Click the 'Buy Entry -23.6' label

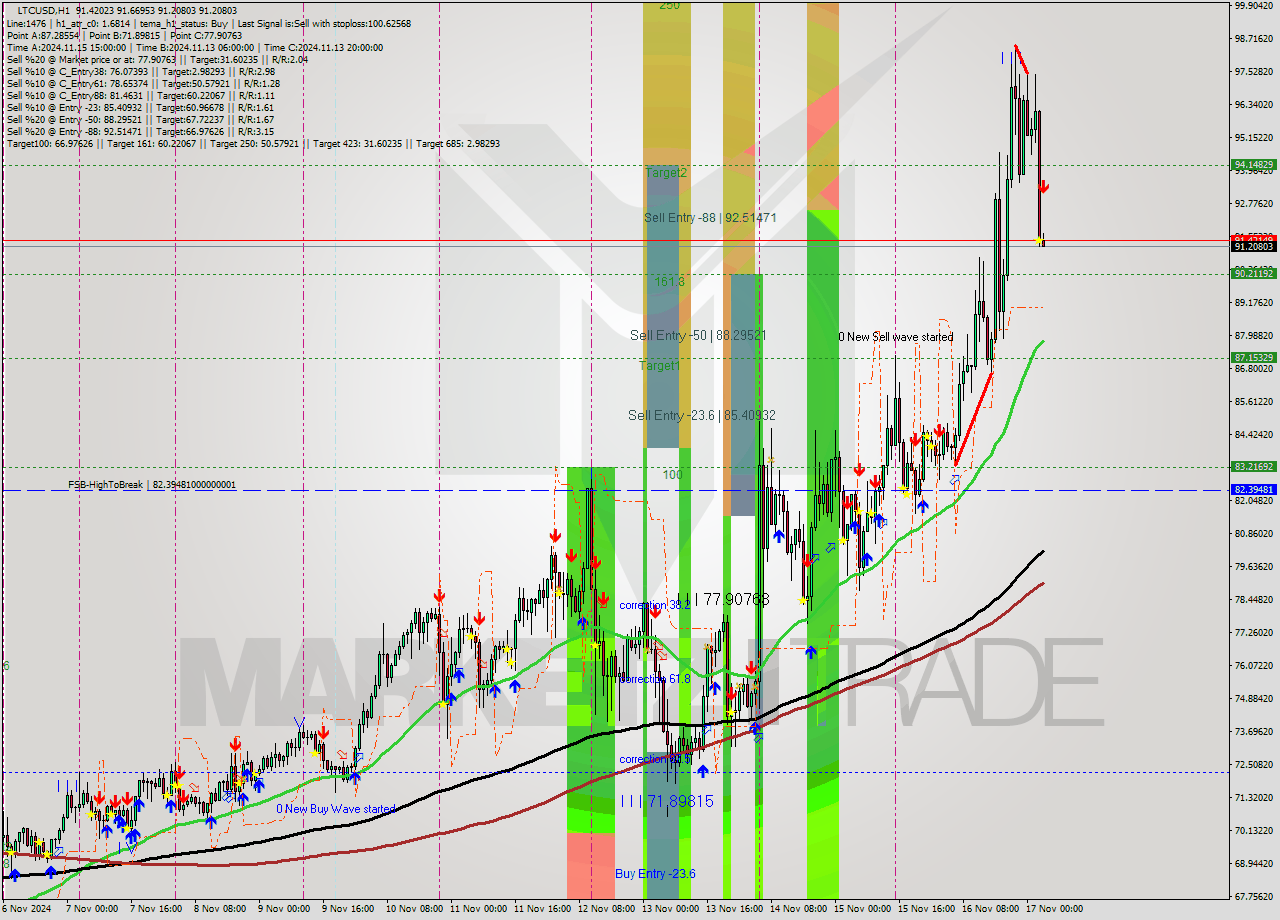point(655,874)
